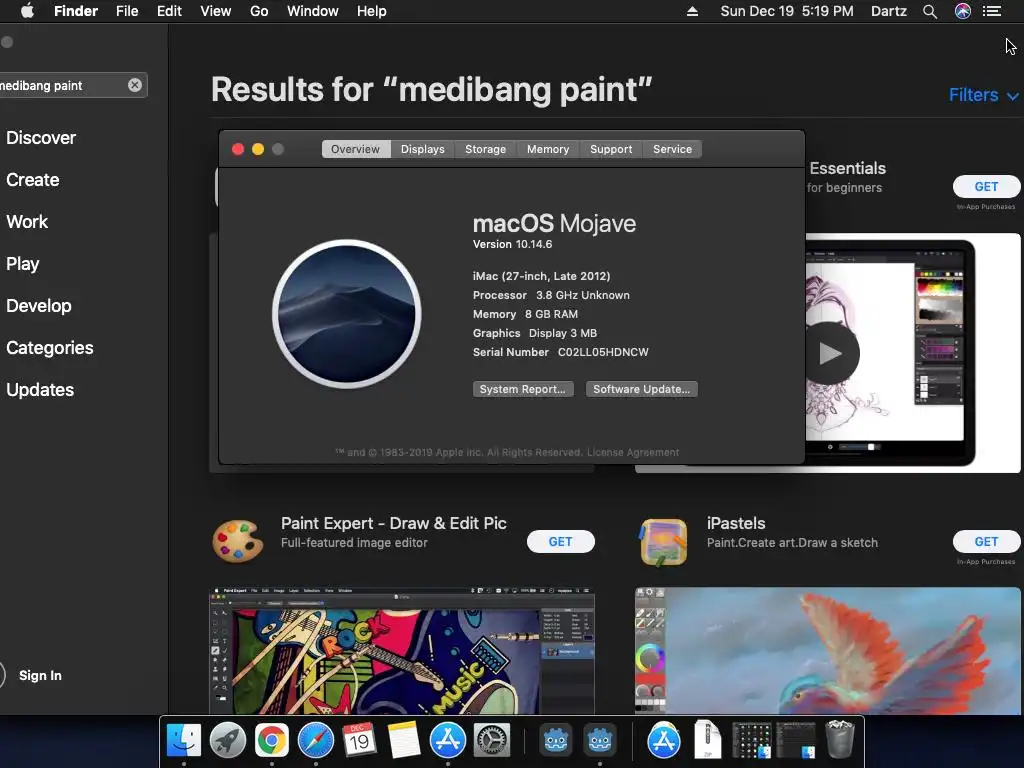Open the second Godot icon in Dock
Viewport: 1024px width, 768px height.
pyautogui.click(x=599, y=741)
